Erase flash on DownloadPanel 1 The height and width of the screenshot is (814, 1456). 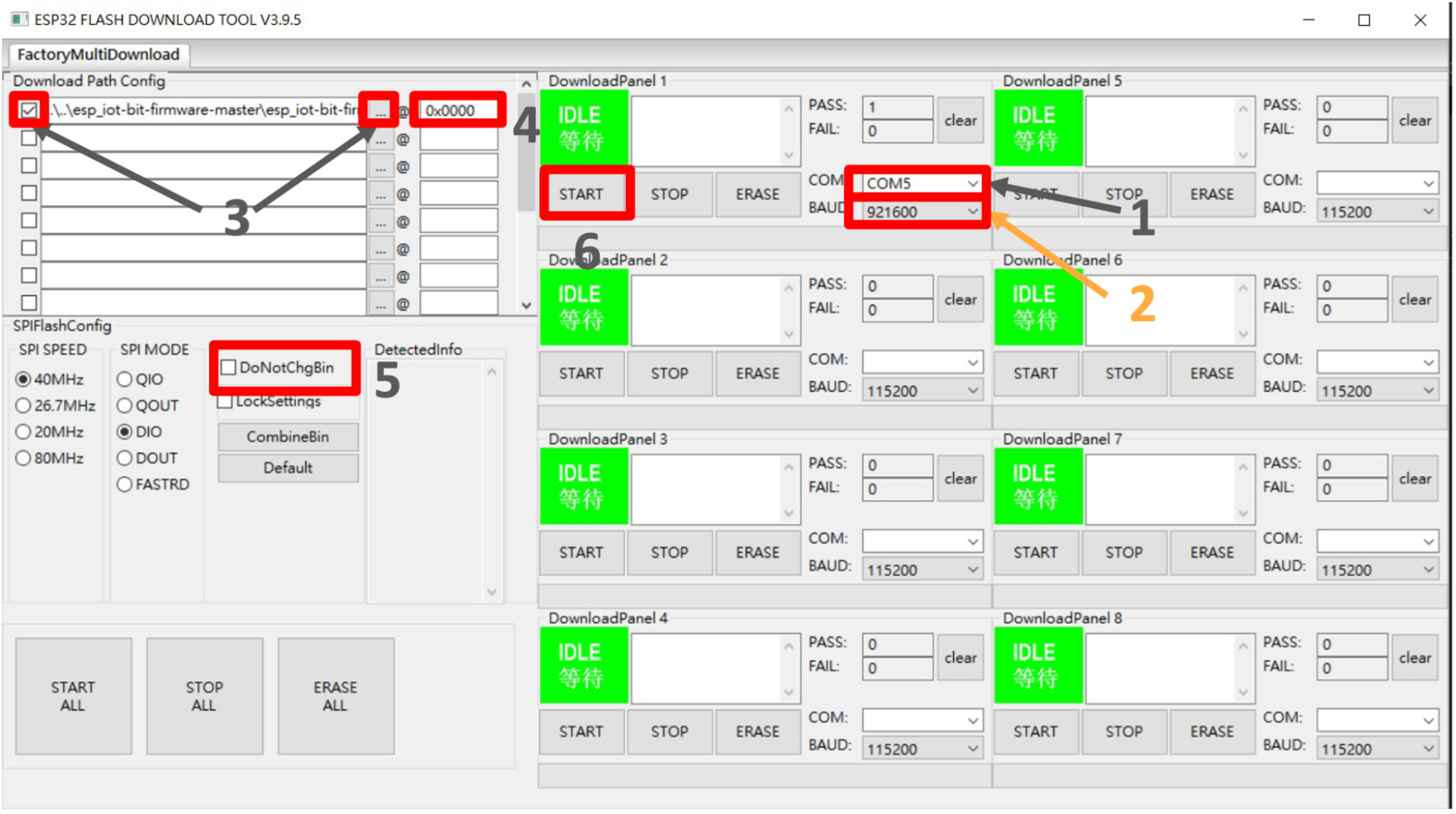point(757,194)
